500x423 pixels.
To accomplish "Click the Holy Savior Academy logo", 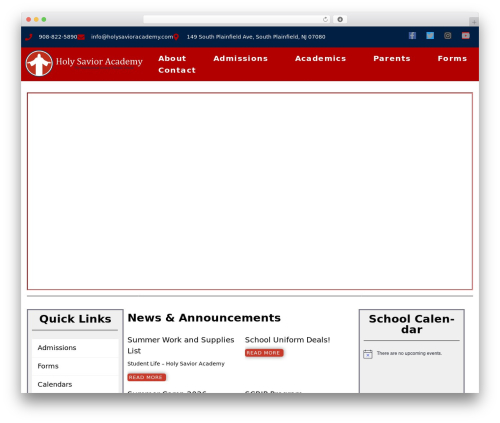I will pos(39,63).
